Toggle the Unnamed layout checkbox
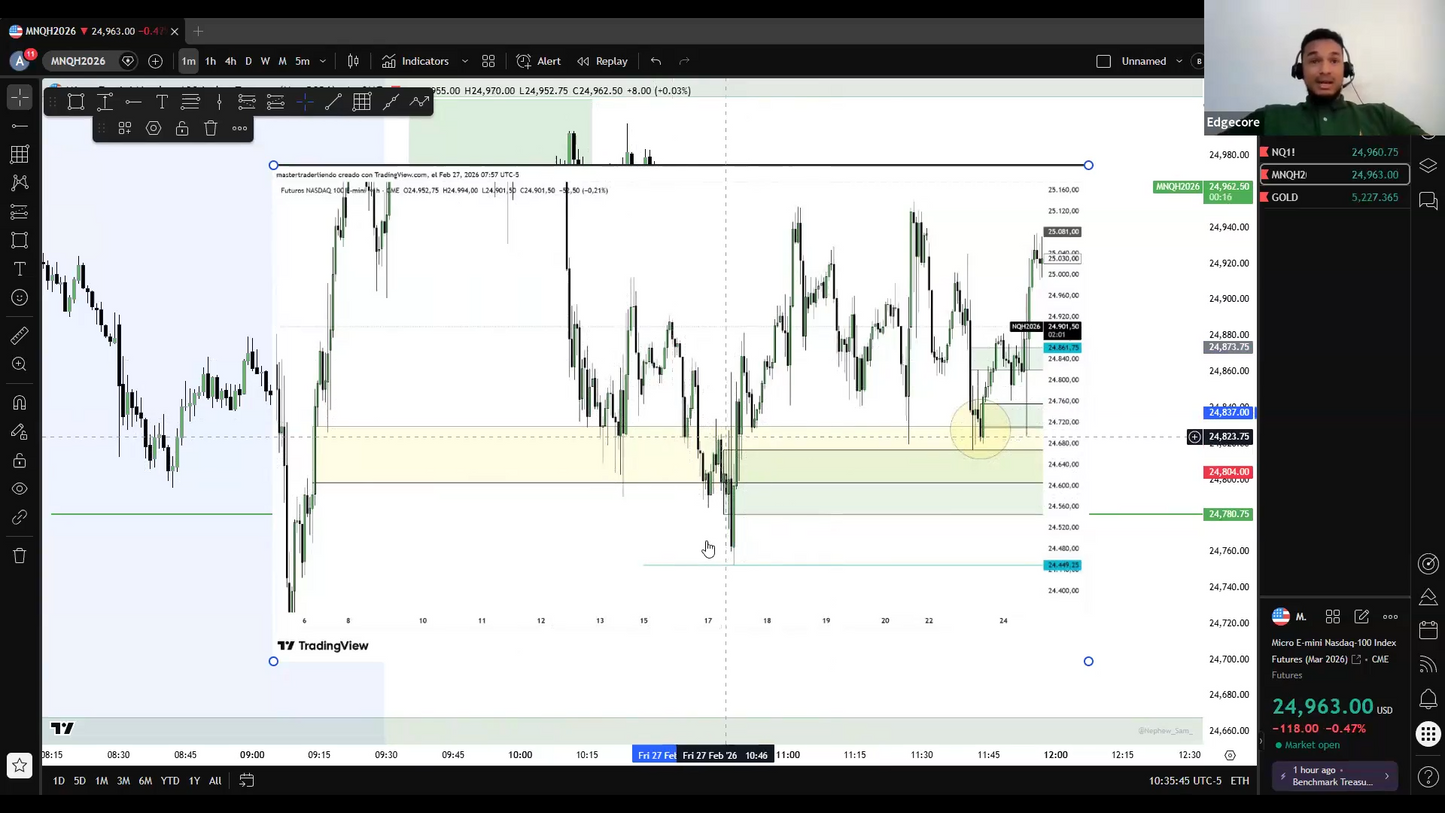This screenshot has width=1445, height=813. [x=1104, y=61]
